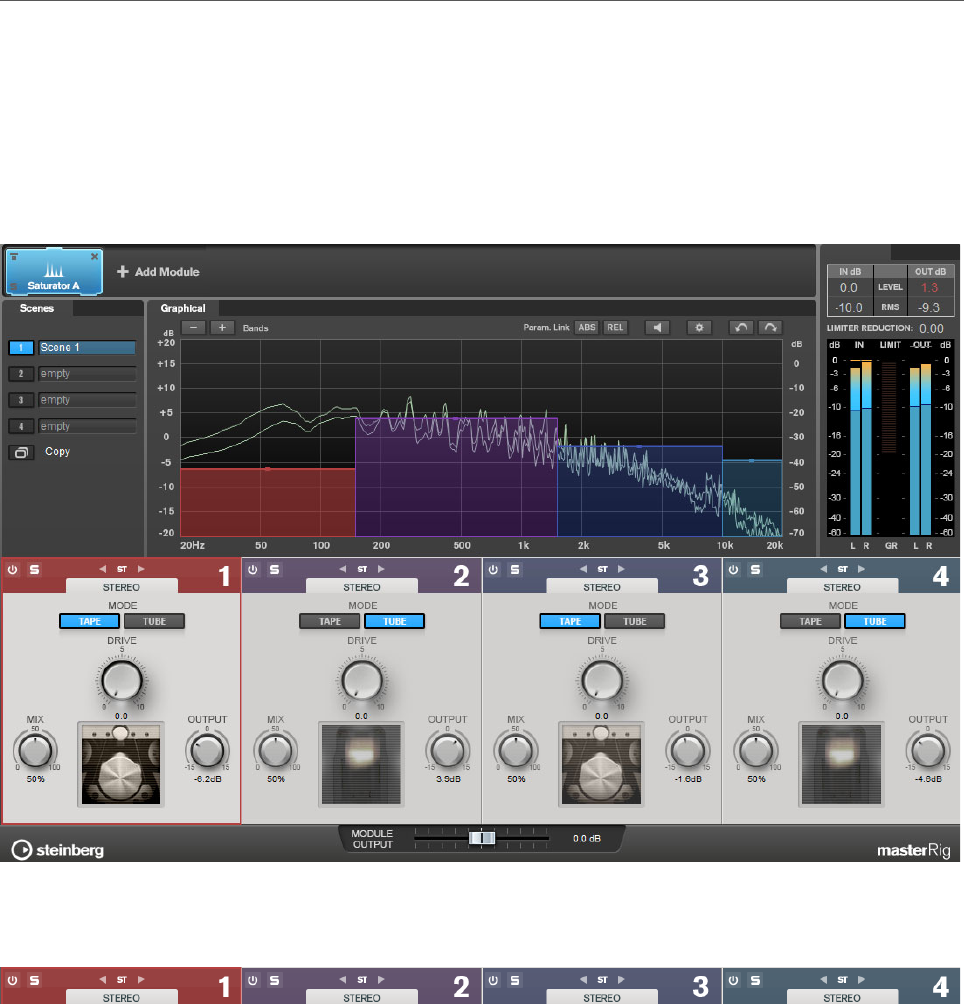Toggle the speaker listen icon
The height and width of the screenshot is (1004, 964).
coord(657,328)
